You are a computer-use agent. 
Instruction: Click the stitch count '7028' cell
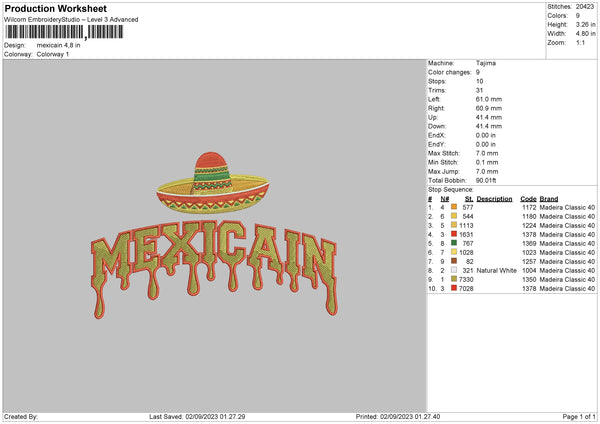pos(466,289)
